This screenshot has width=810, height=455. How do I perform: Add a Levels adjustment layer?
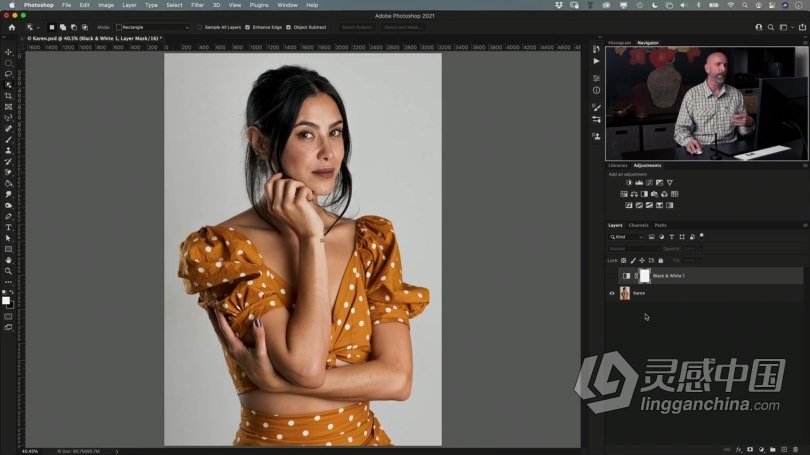click(639, 183)
